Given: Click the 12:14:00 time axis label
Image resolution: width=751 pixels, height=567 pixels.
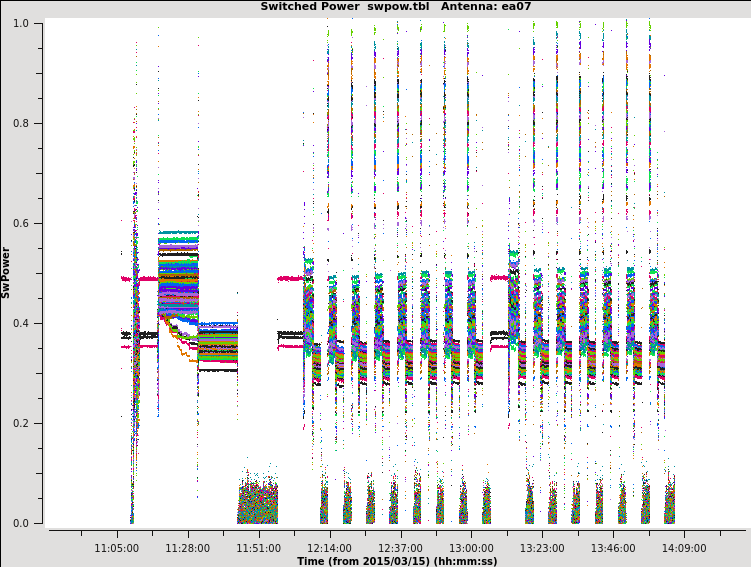Looking at the screenshot, I should 329,548.
